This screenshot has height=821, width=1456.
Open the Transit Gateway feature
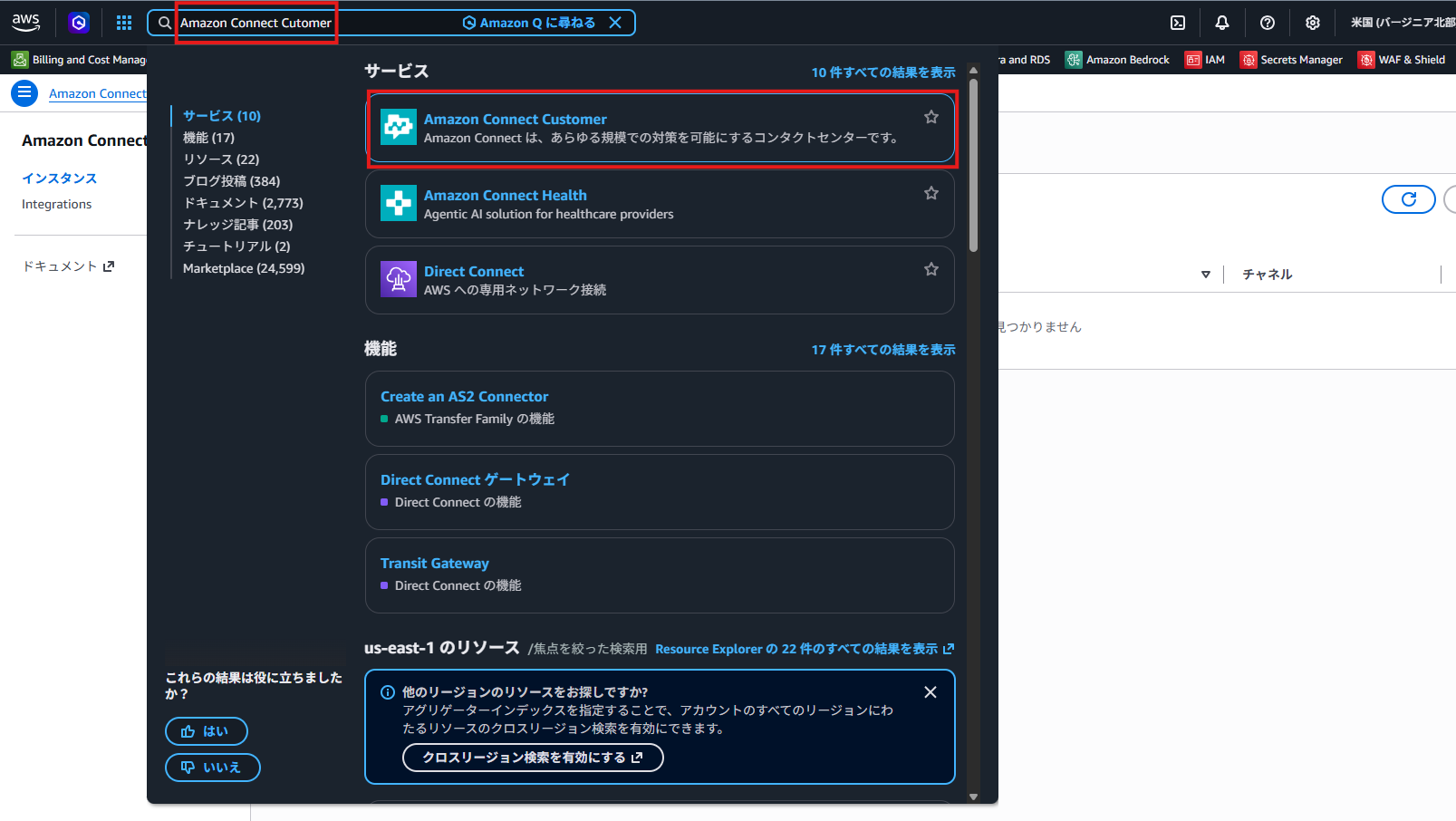point(660,575)
